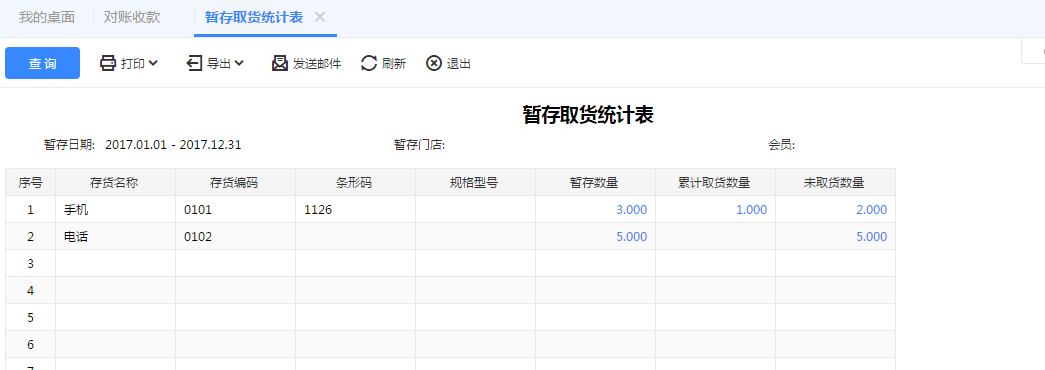Click the 未取货数量 column header
The width and height of the screenshot is (1045, 370).
[835, 182]
